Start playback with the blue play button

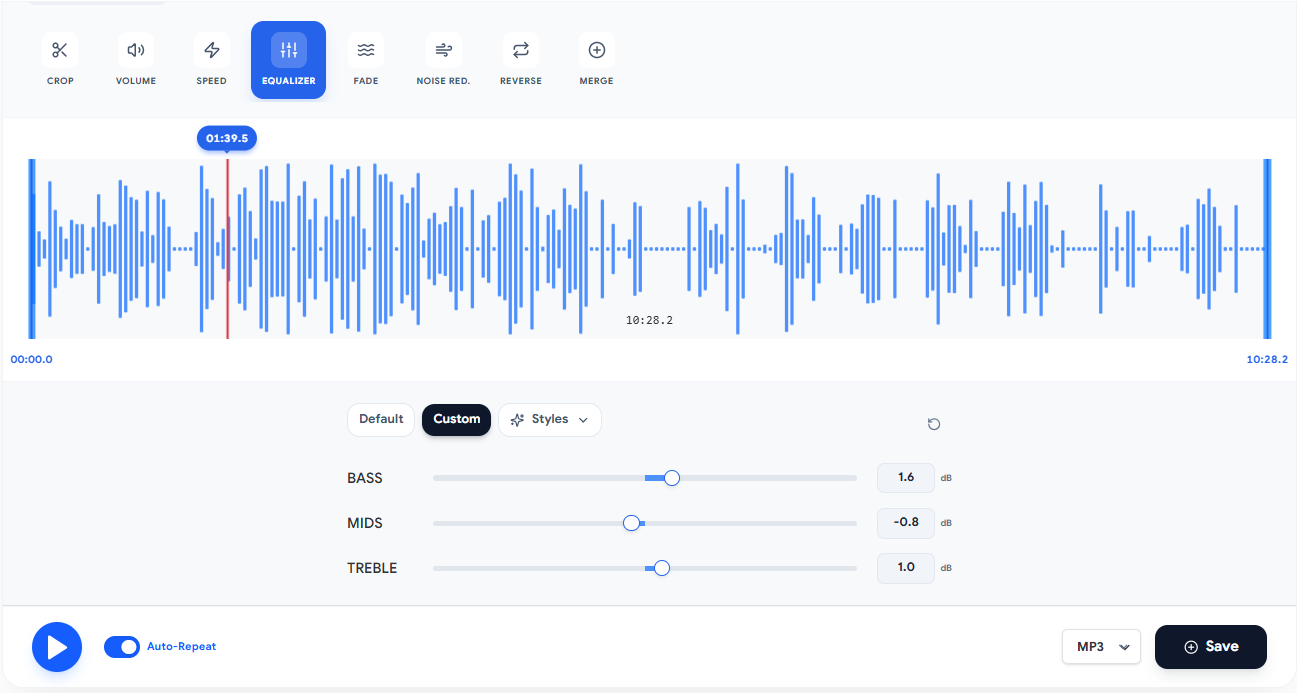pos(57,647)
